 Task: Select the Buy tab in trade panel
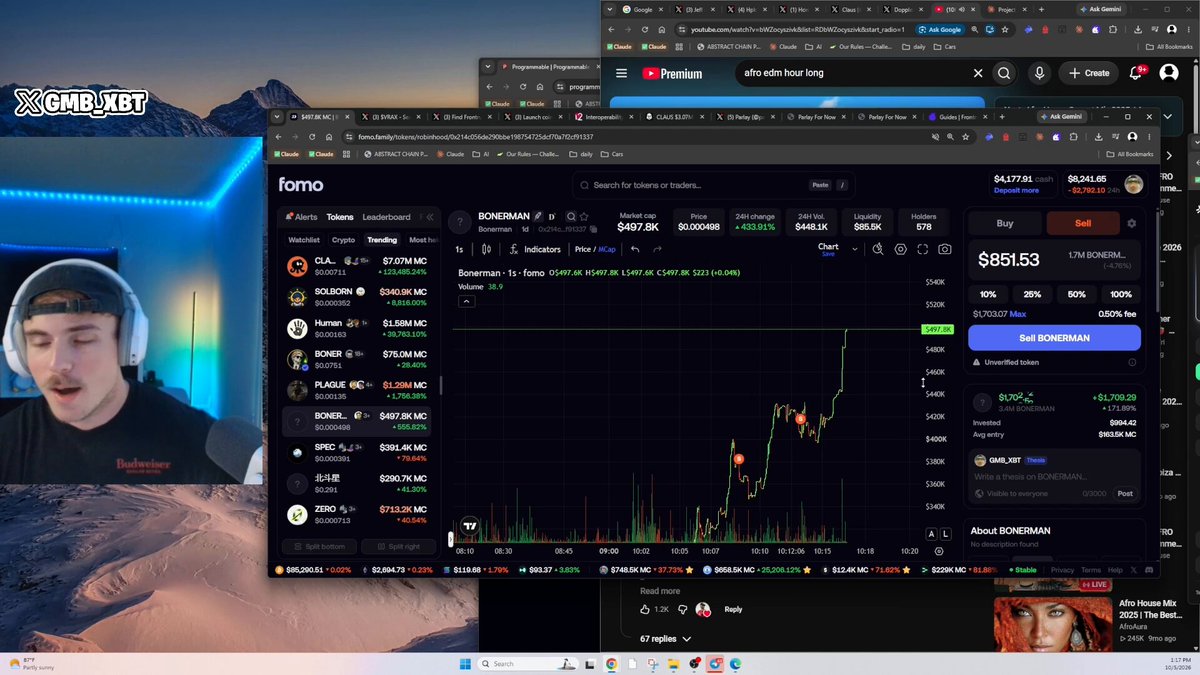point(1005,223)
